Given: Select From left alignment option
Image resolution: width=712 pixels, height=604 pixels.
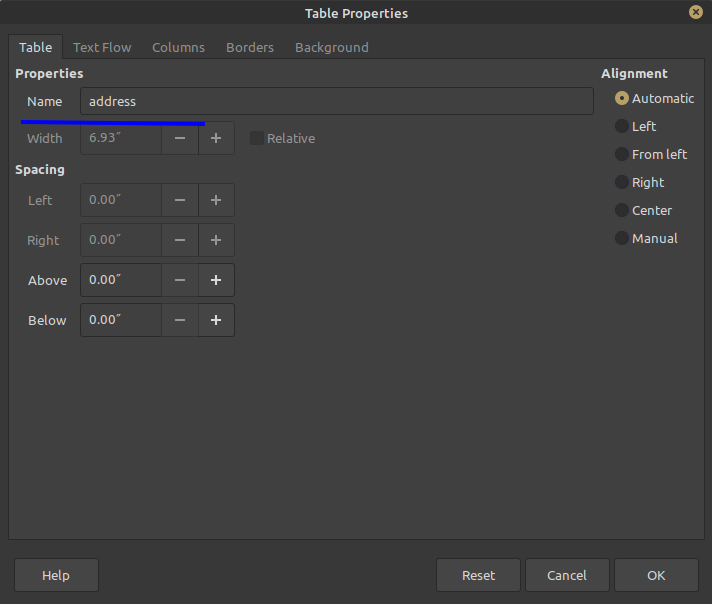Looking at the screenshot, I should pyautogui.click(x=622, y=154).
